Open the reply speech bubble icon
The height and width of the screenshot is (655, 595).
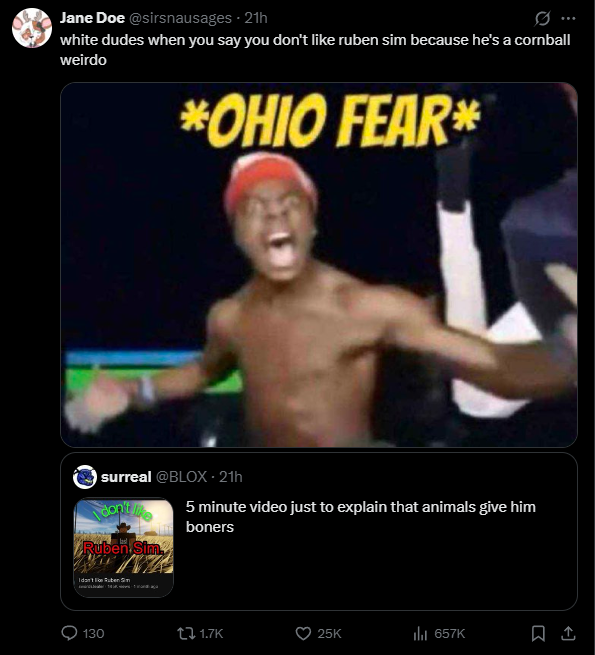(69, 633)
